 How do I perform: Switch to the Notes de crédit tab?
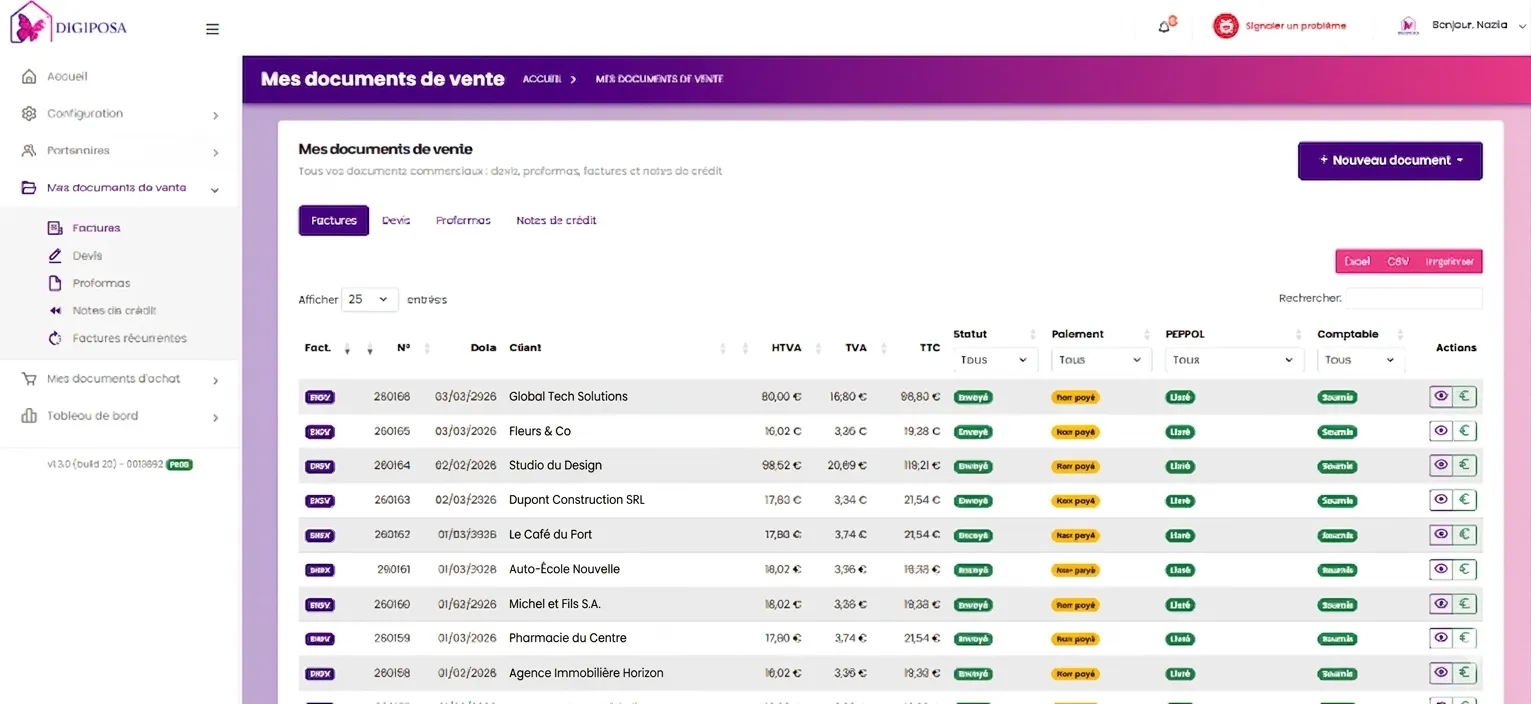tap(556, 220)
